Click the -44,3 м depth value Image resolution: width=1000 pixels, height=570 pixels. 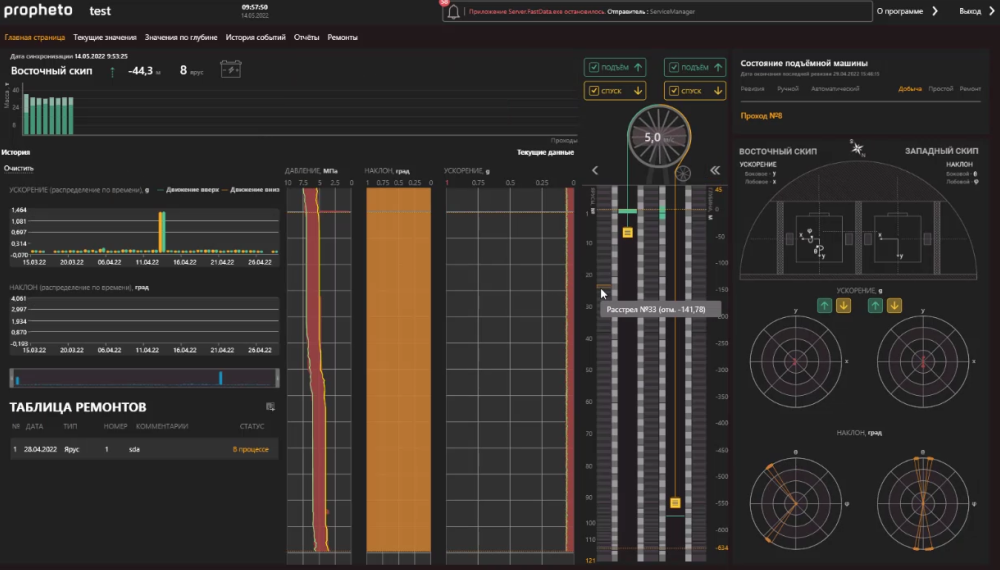140,71
